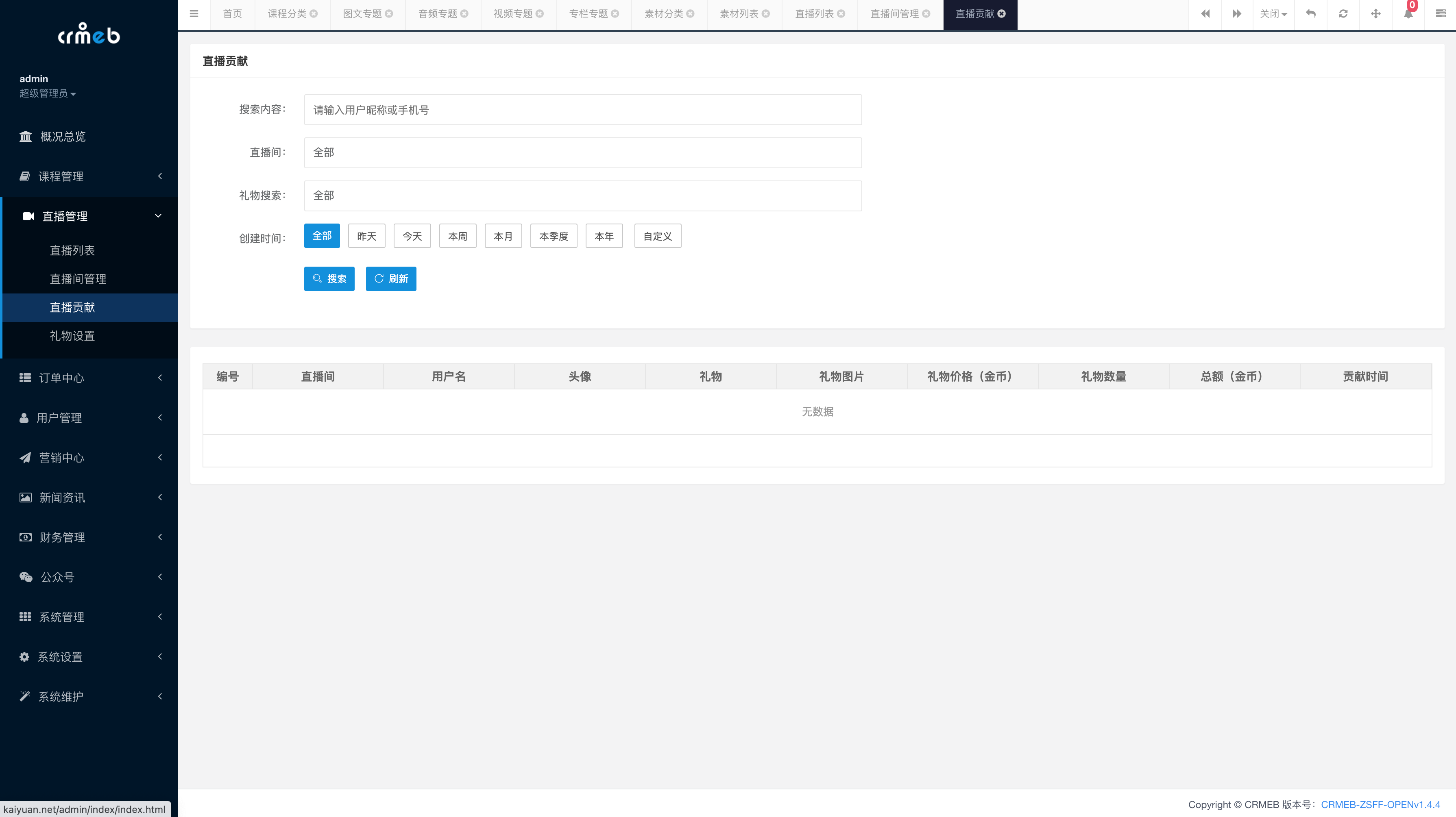Select 本周 time filter
The width and height of the screenshot is (1456, 817).
pos(458,236)
